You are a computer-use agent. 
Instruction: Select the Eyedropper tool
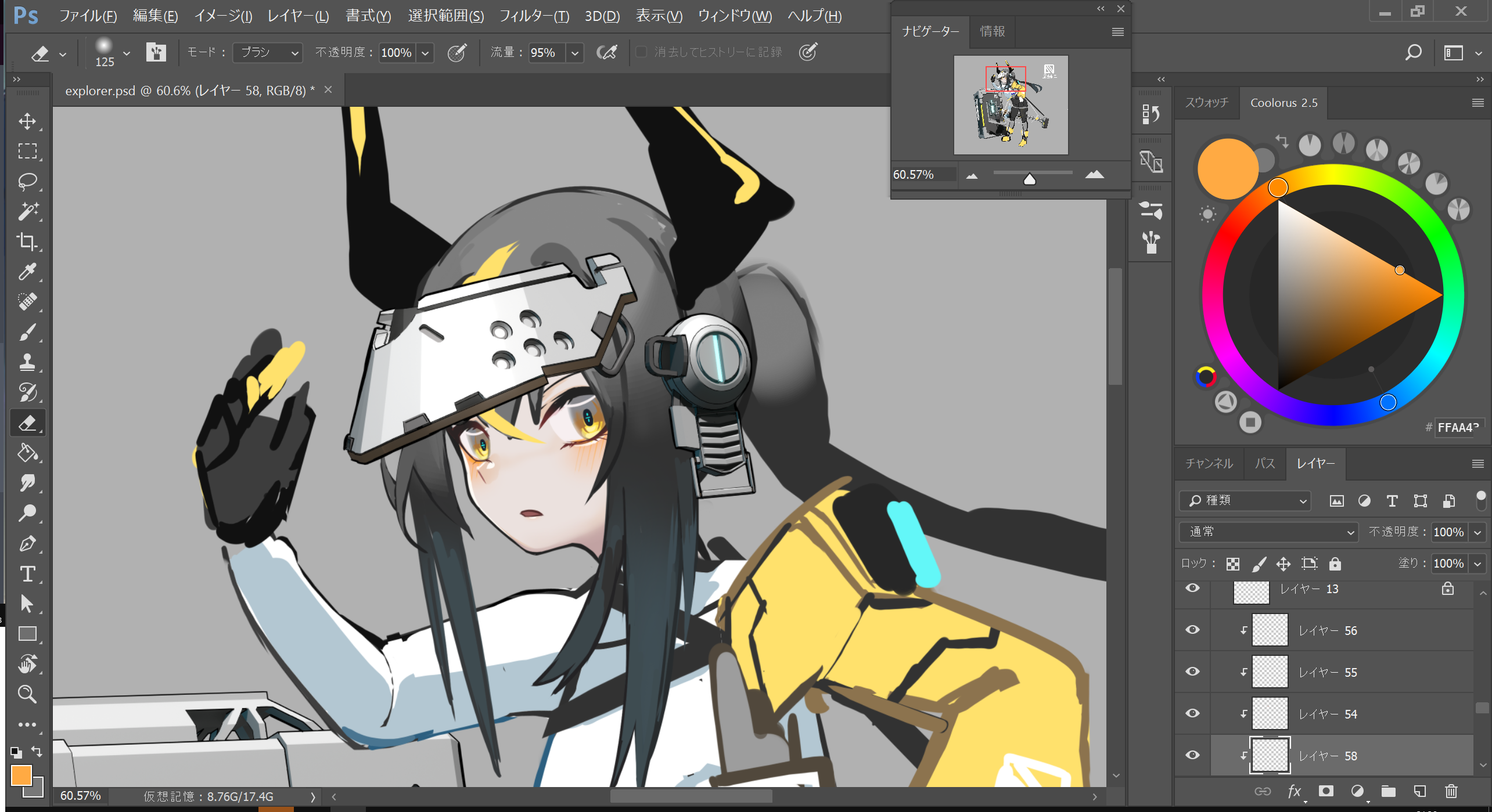[x=27, y=272]
